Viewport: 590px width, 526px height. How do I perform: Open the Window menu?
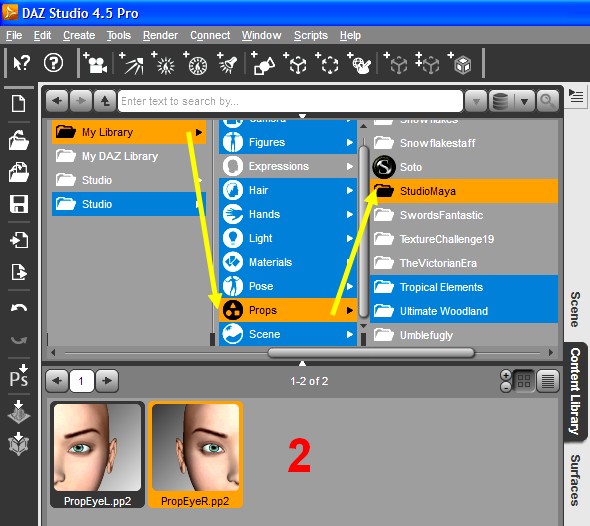point(262,35)
